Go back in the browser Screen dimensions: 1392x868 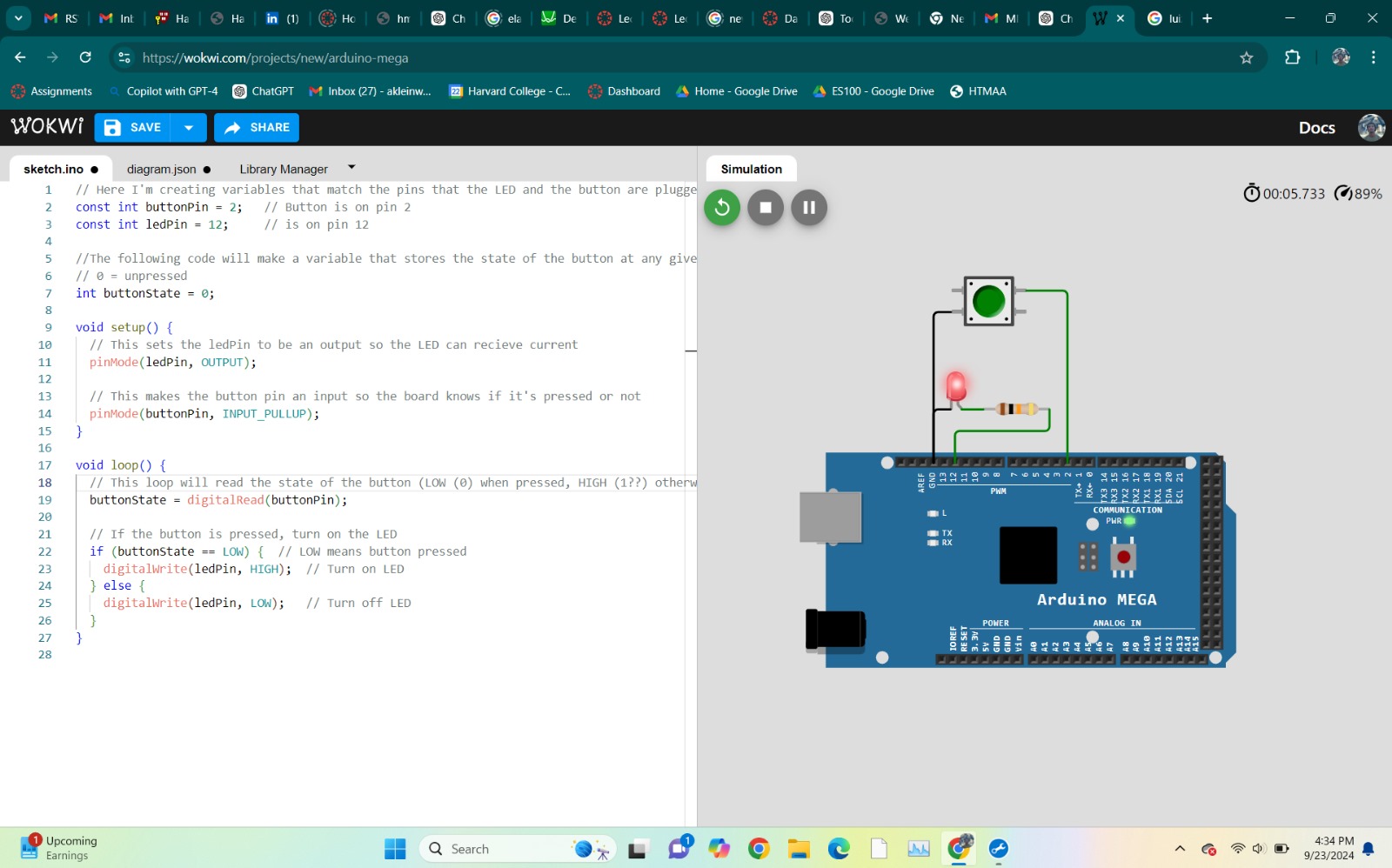[20, 57]
